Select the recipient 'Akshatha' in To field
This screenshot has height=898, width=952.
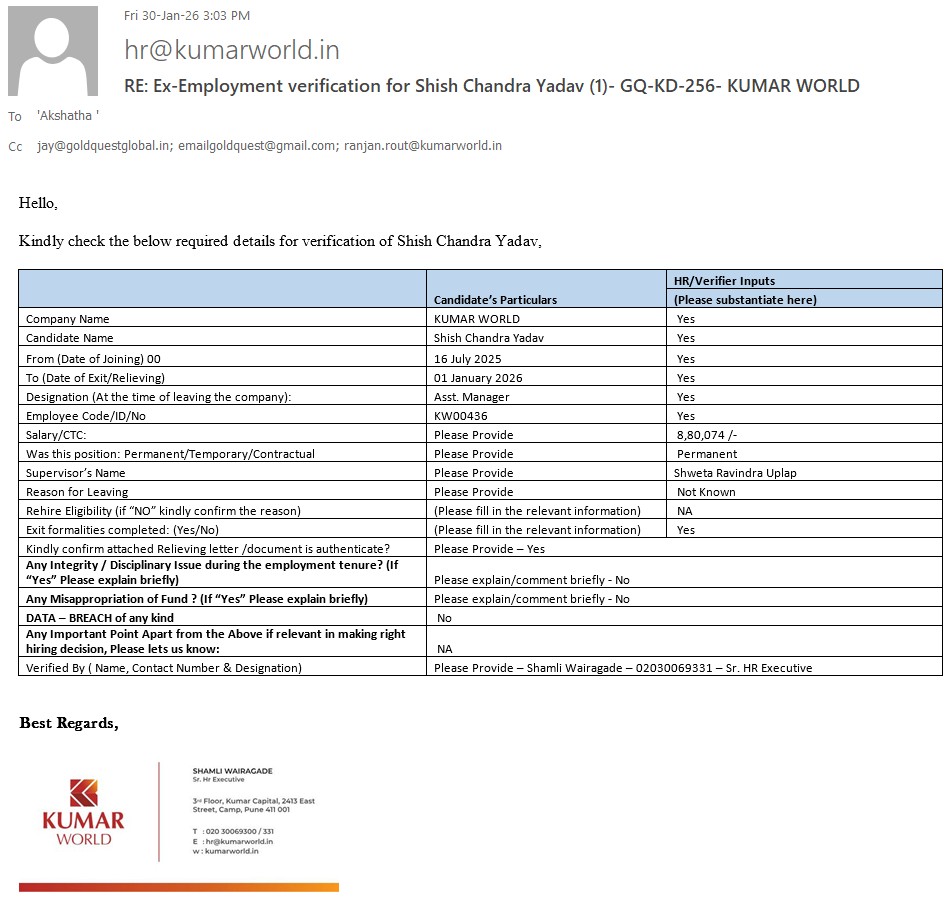[x=67, y=116]
